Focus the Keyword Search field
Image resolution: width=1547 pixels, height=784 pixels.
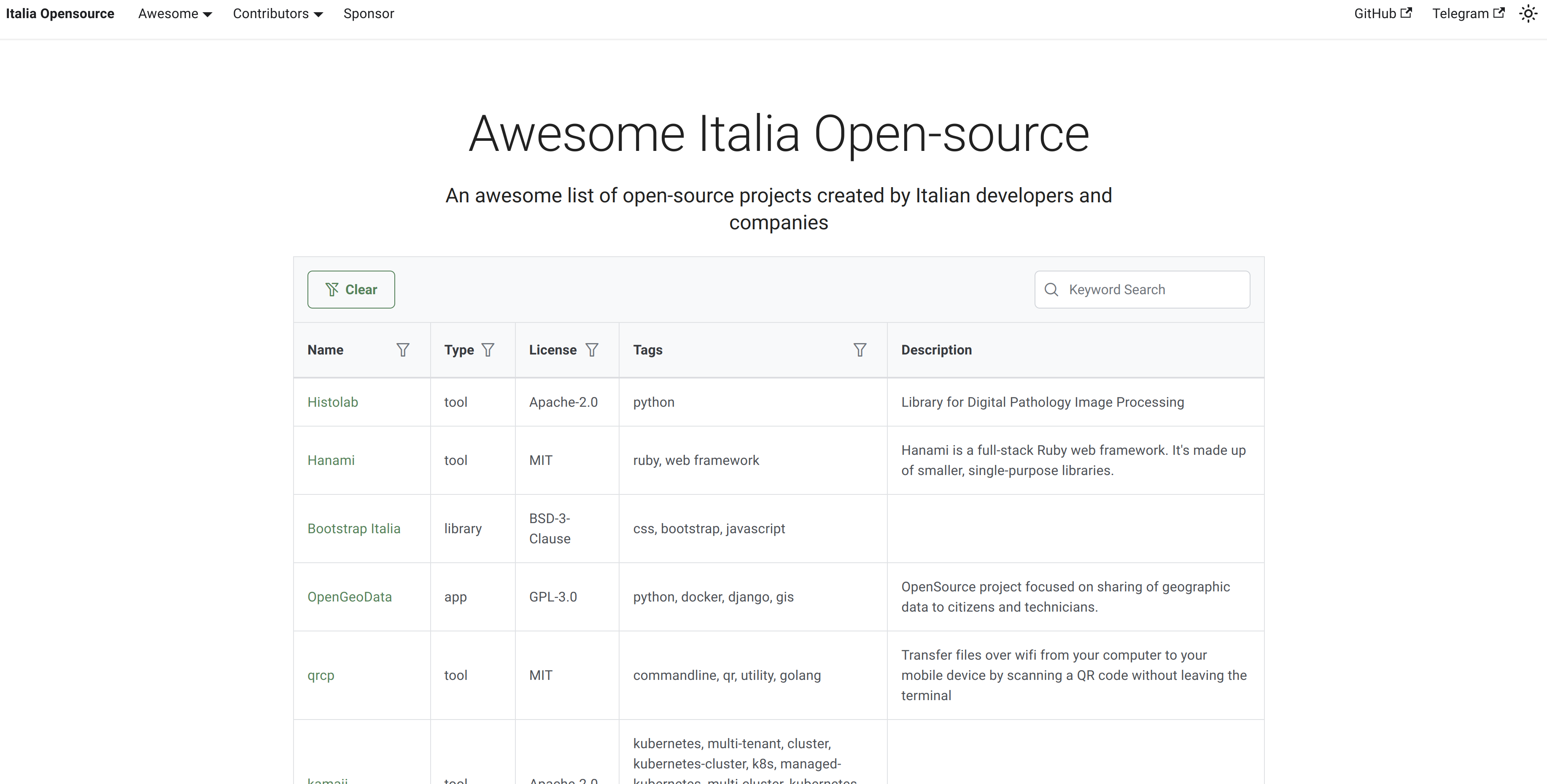pyautogui.click(x=1142, y=289)
